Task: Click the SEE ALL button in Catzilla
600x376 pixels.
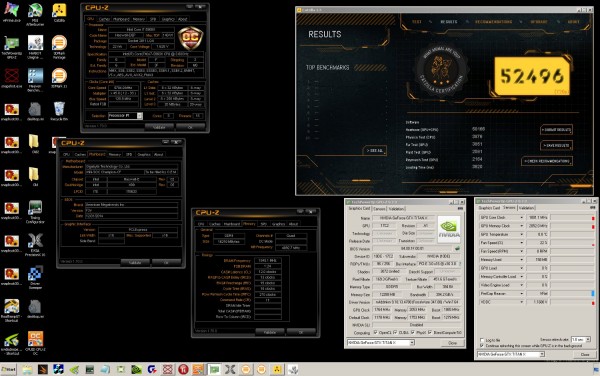Action: point(375,150)
